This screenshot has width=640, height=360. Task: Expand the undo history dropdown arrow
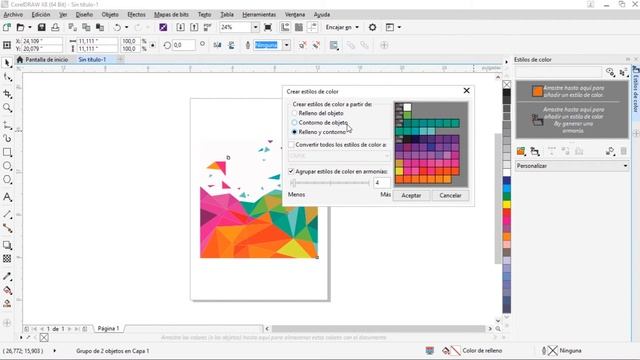(126, 27)
